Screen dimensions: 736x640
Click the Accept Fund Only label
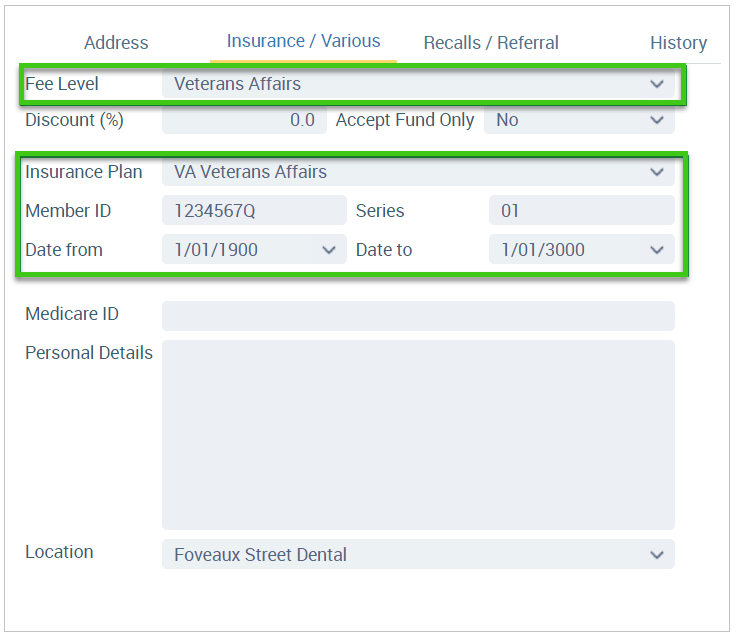click(x=405, y=120)
